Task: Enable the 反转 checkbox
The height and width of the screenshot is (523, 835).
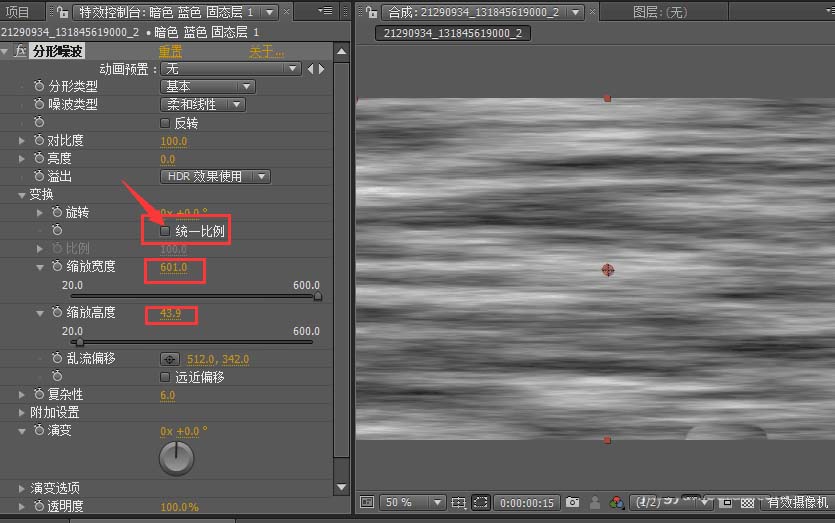Action: pos(165,123)
